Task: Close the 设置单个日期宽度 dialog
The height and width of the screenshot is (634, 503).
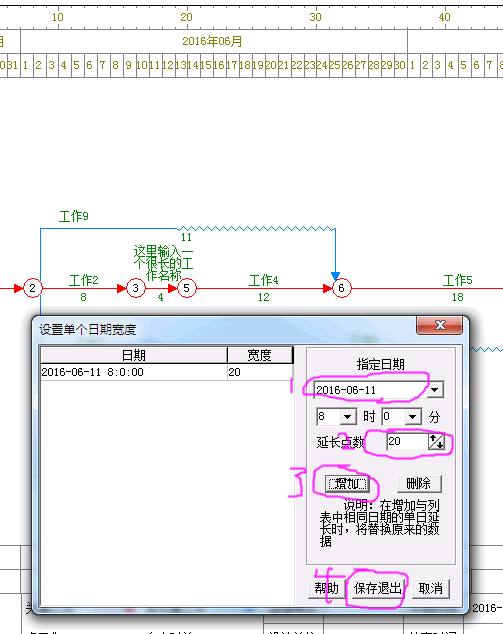Action: pos(440,325)
